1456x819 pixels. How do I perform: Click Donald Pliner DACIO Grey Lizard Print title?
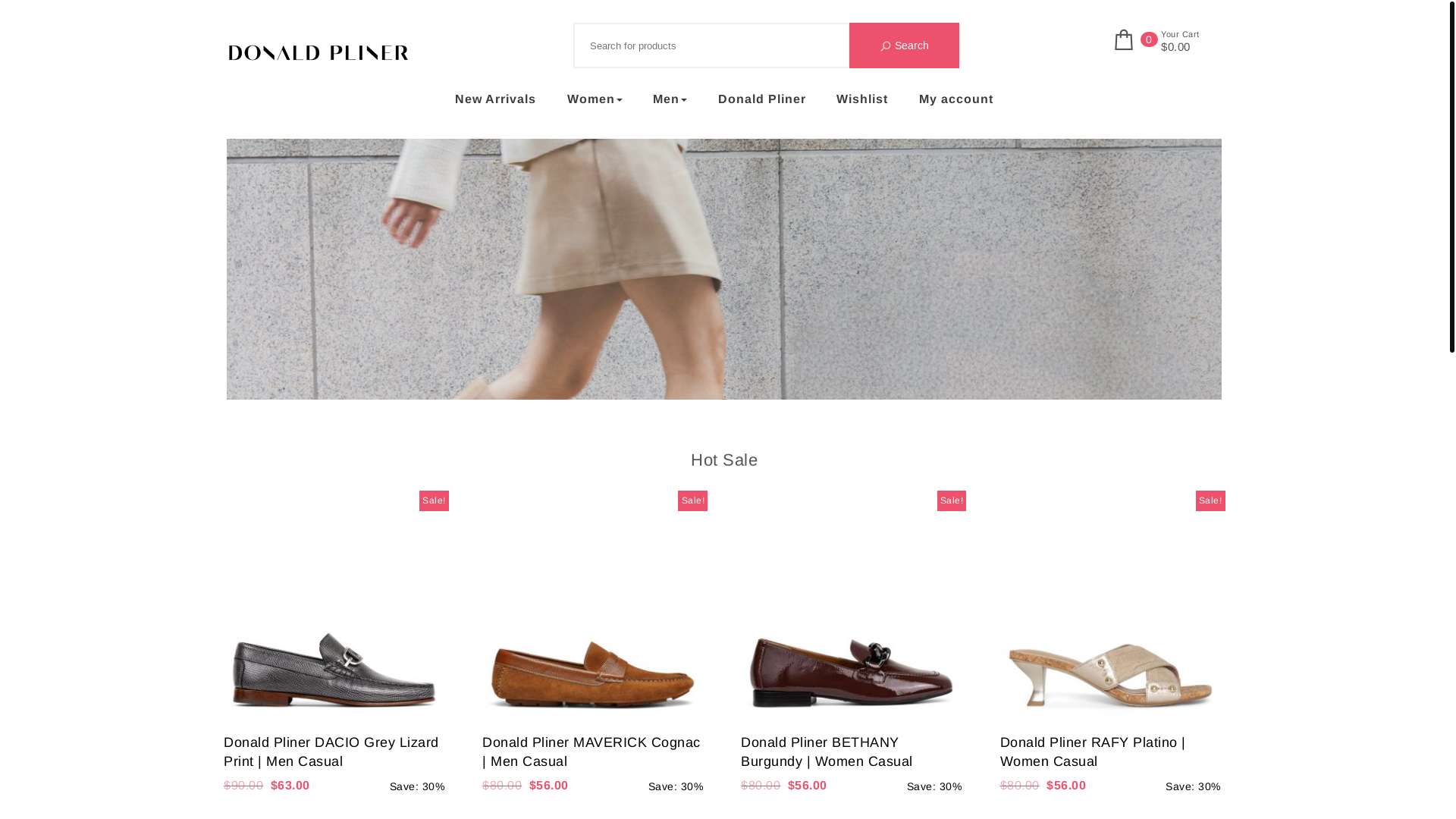click(331, 752)
